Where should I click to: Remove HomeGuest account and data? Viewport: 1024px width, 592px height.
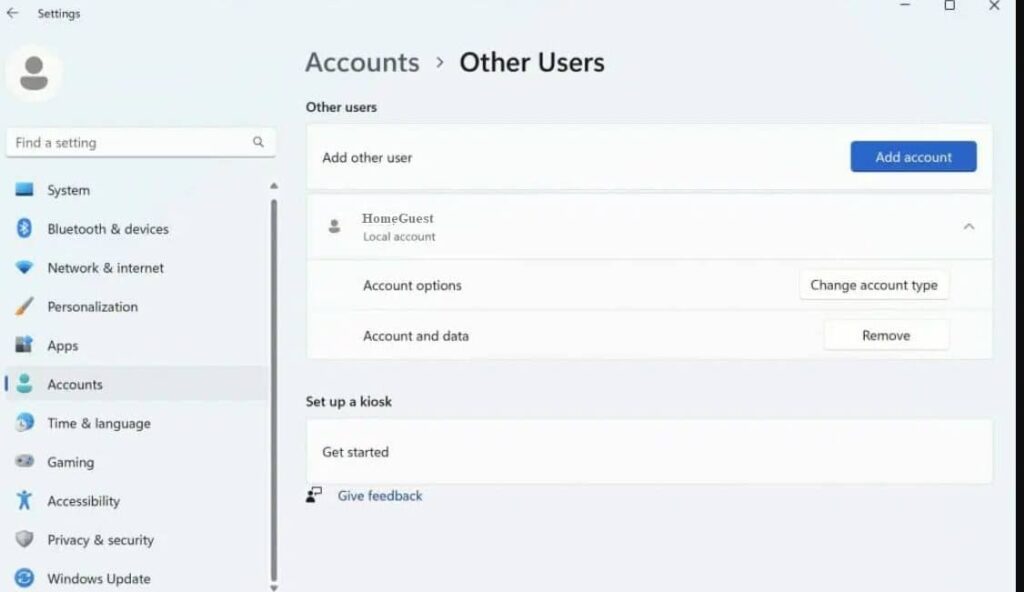click(x=886, y=335)
